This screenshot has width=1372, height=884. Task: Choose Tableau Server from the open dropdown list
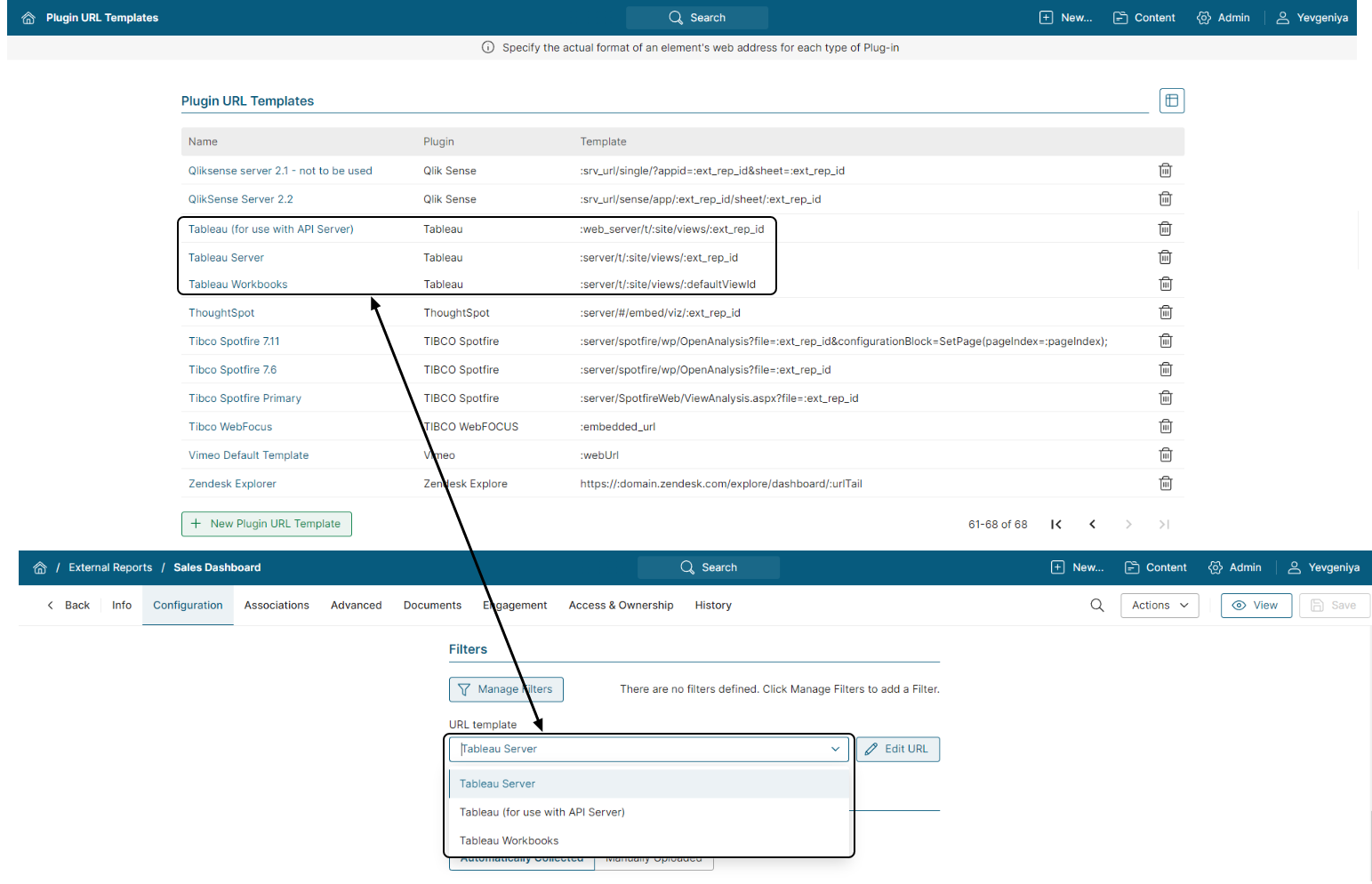pyautogui.click(x=649, y=784)
